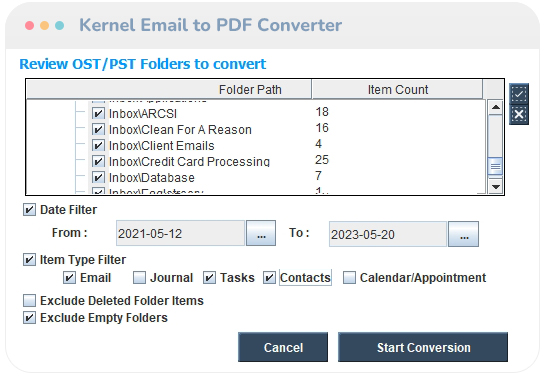Click the deselect all folders icon
The width and height of the screenshot is (545, 380).
click(519, 114)
